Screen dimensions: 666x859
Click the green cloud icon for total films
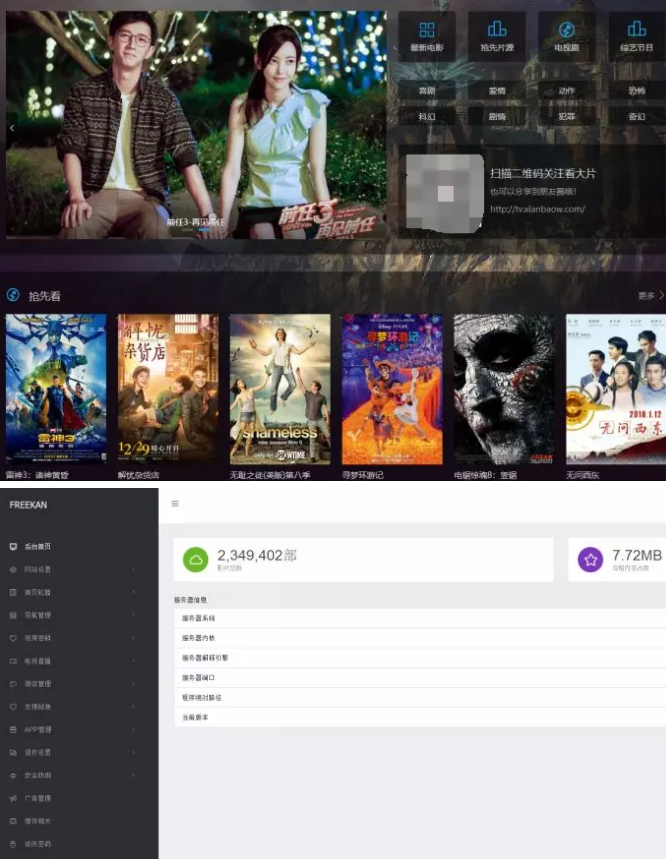coord(196,559)
